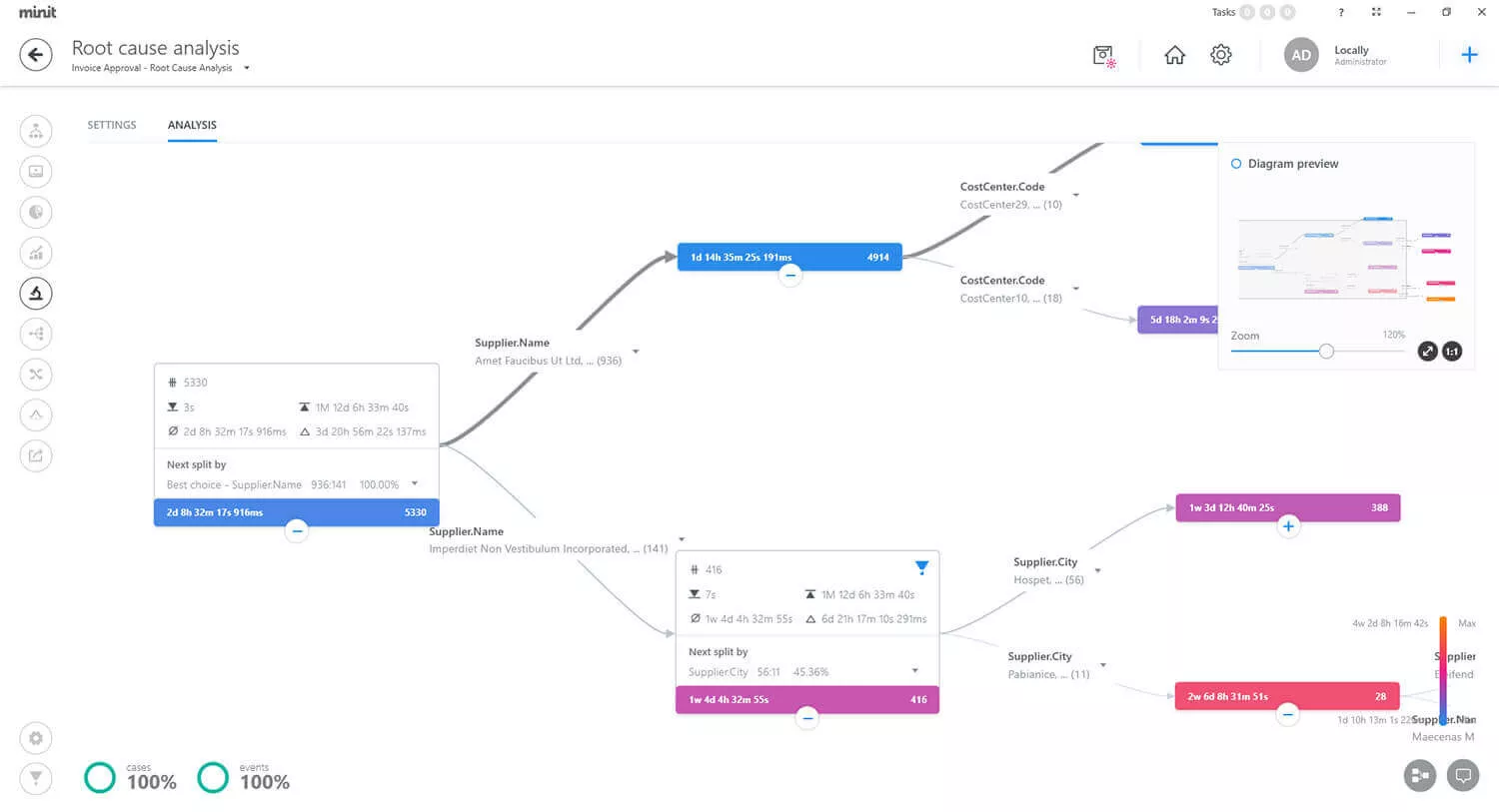Screen dimensions: 1499x812
Task: Open the triangle warning view in sidebar
Action: coord(36,414)
